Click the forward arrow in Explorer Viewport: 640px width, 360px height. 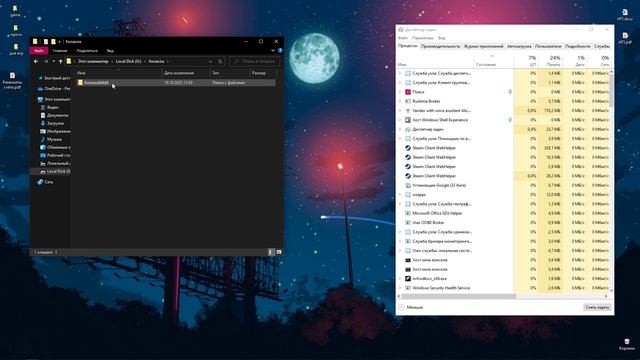tap(46, 62)
